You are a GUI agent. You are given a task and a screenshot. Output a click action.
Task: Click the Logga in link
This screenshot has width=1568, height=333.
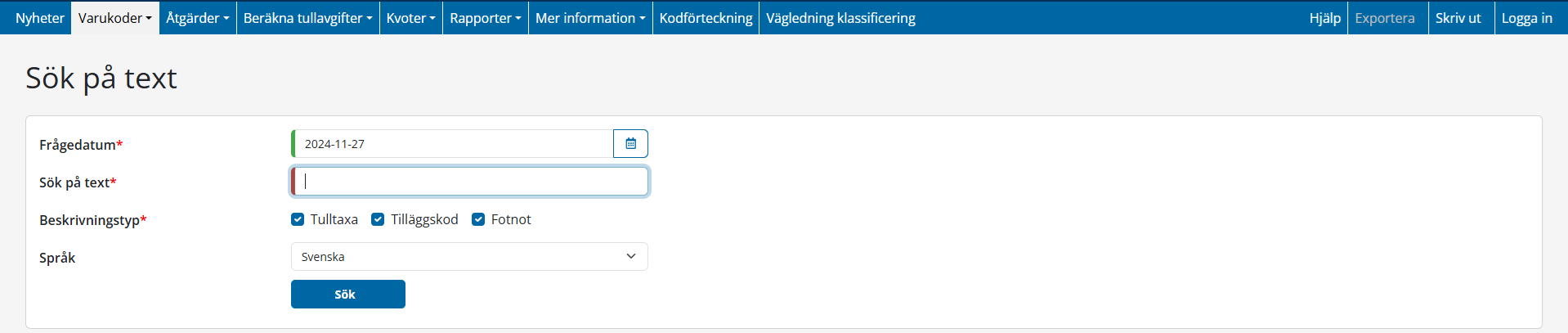point(1526,18)
